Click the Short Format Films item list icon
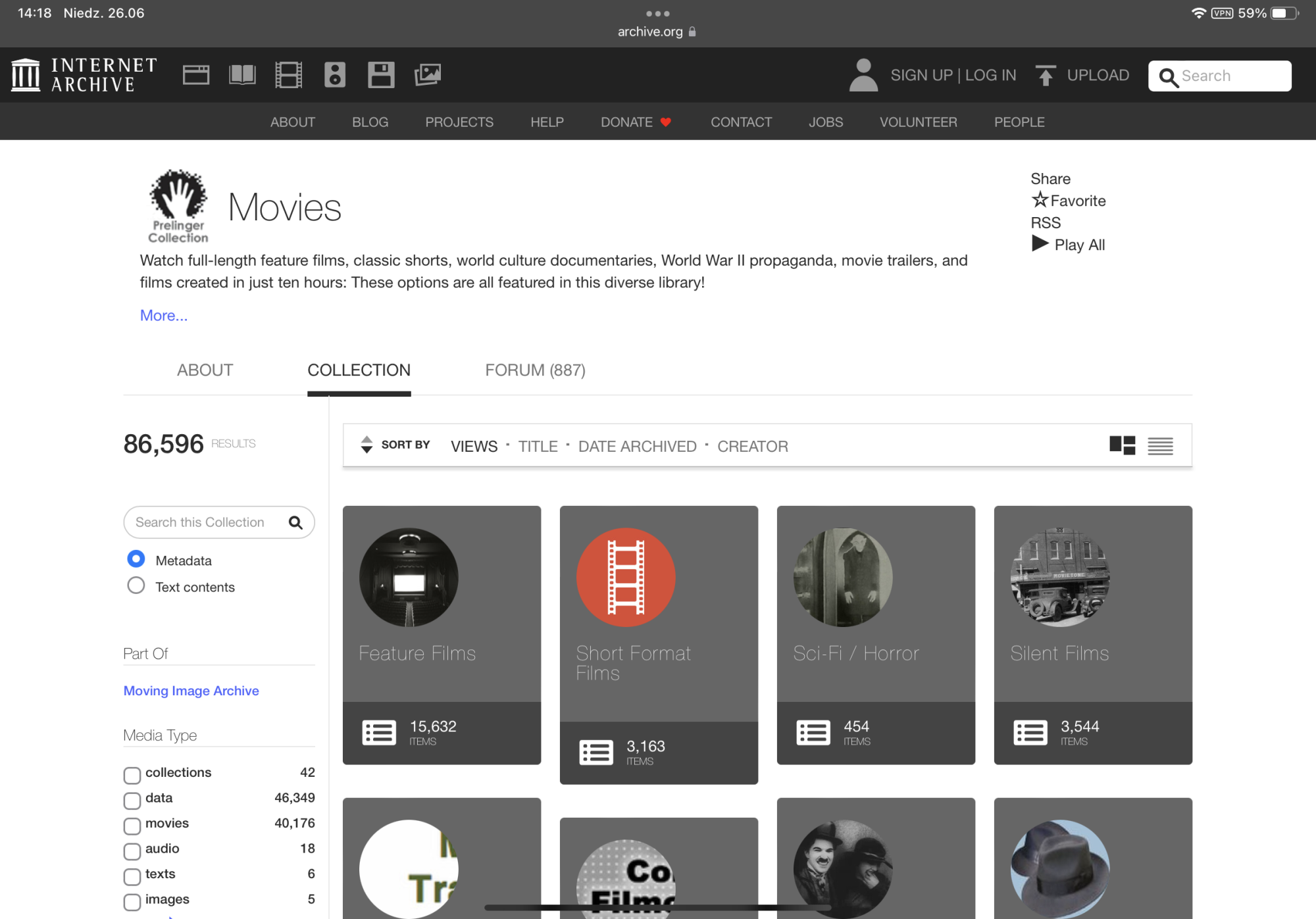 (x=596, y=752)
